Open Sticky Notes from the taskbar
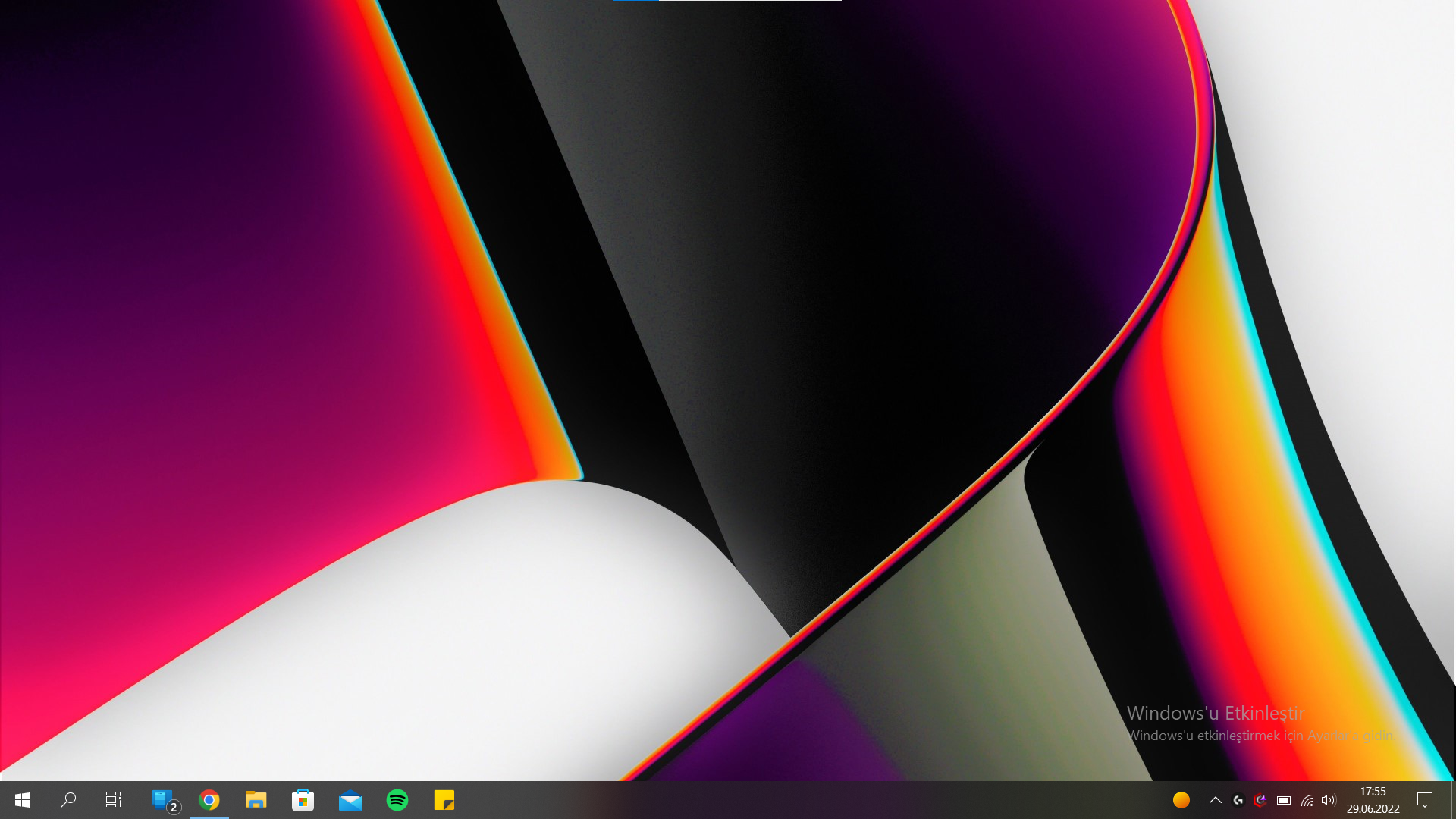The height and width of the screenshot is (819, 1456). coord(444,800)
